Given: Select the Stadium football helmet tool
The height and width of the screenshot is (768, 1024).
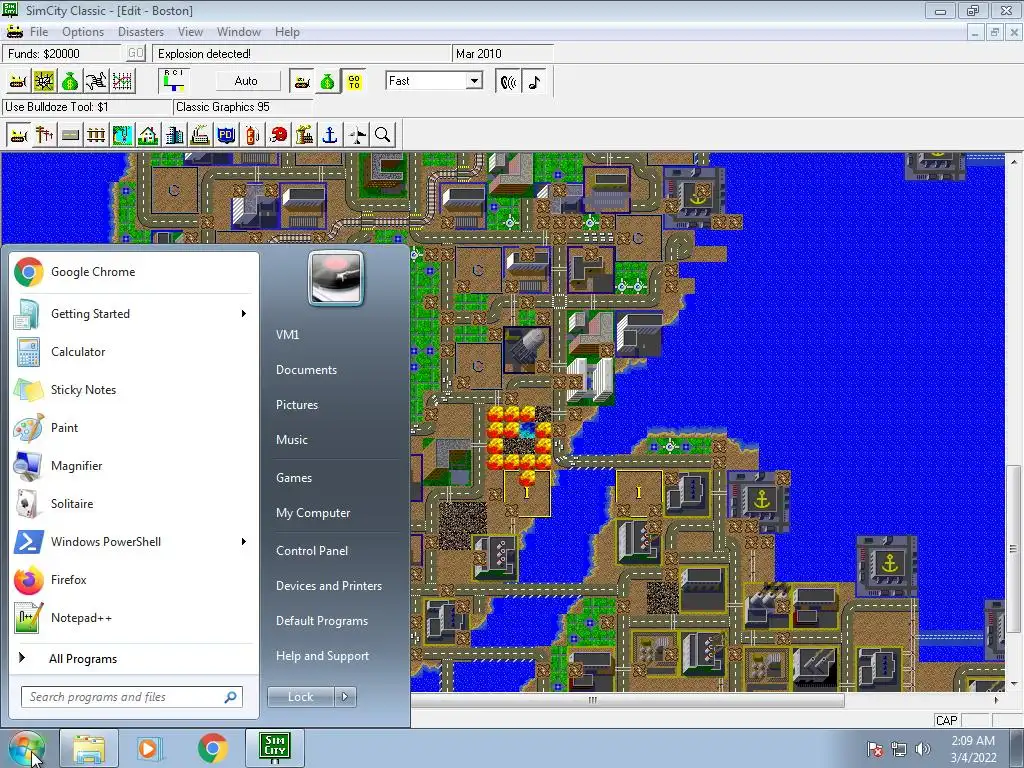Looking at the screenshot, I should click(x=278, y=135).
